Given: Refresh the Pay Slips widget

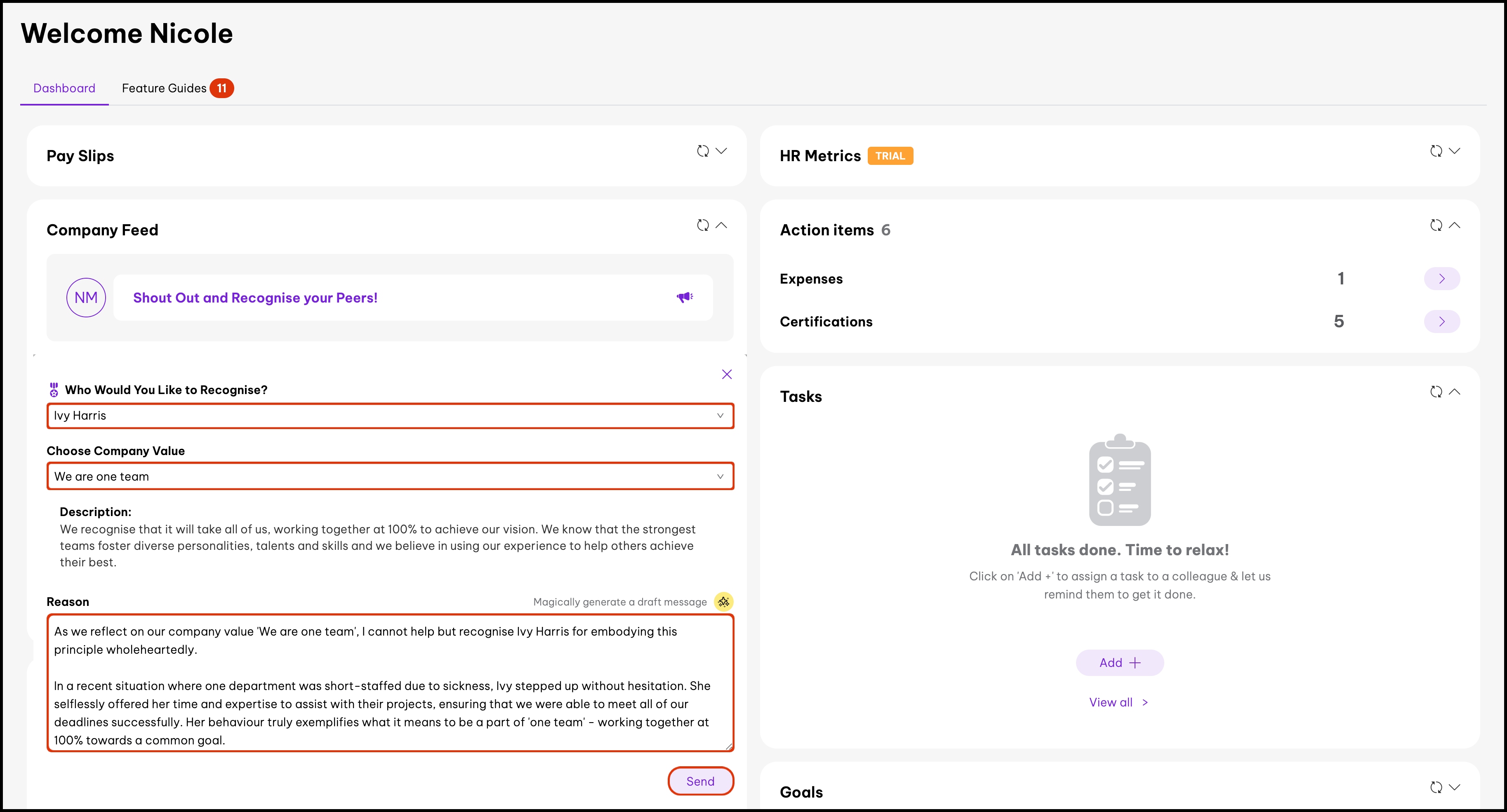Looking at the screenshot, I should pyautogui.click(x=703, y=151).
